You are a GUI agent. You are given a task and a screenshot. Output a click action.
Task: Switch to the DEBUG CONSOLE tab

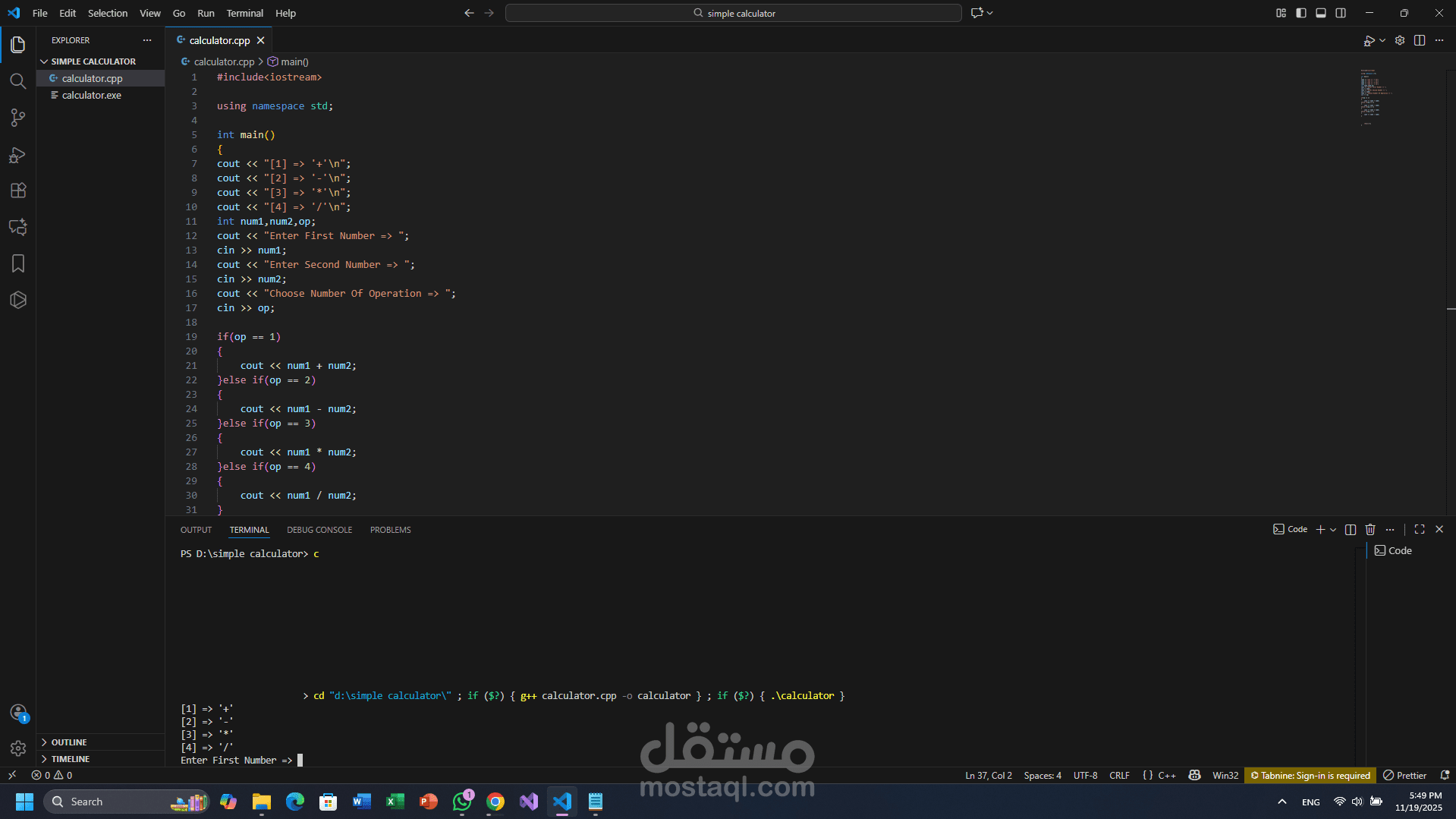point(319,529)
